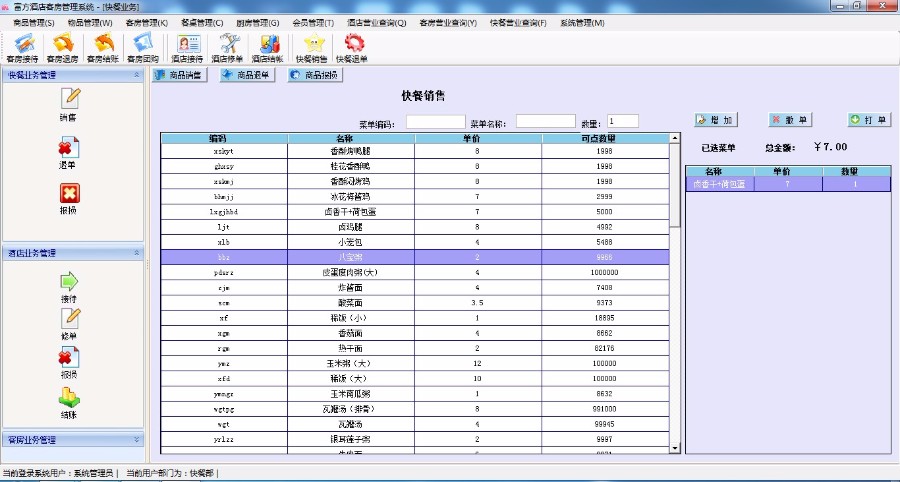This screenshot has height=482, width=900.
Task: Open the 客房营业查询(Y) menu
Action: pyautogui.click(x=448, y=23)
